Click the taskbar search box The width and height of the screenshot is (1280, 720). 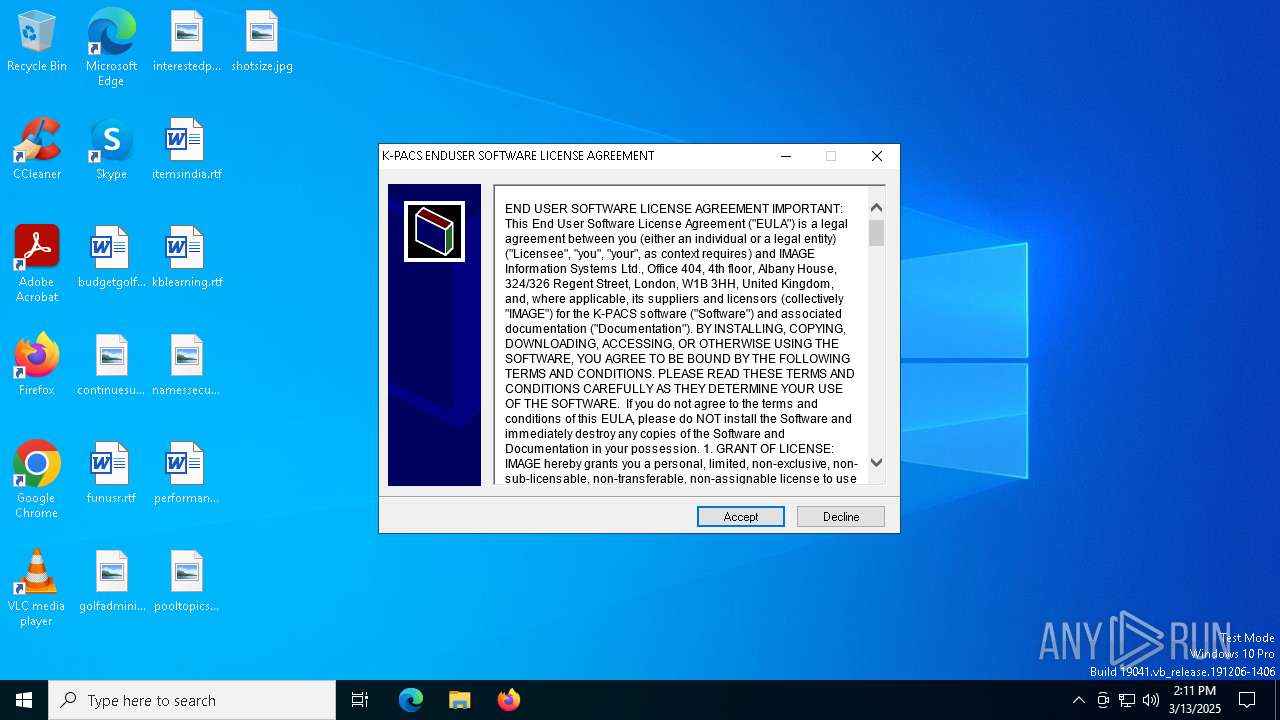192,700
